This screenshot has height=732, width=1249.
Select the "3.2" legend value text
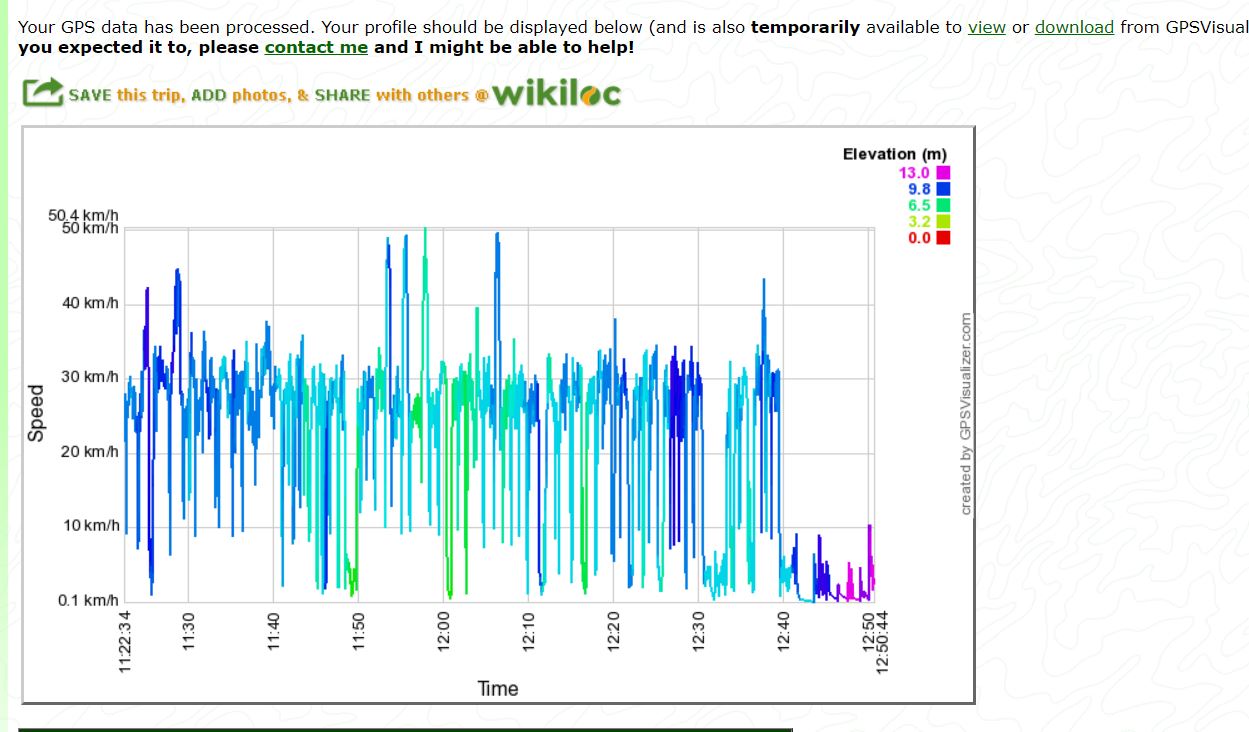919,221
